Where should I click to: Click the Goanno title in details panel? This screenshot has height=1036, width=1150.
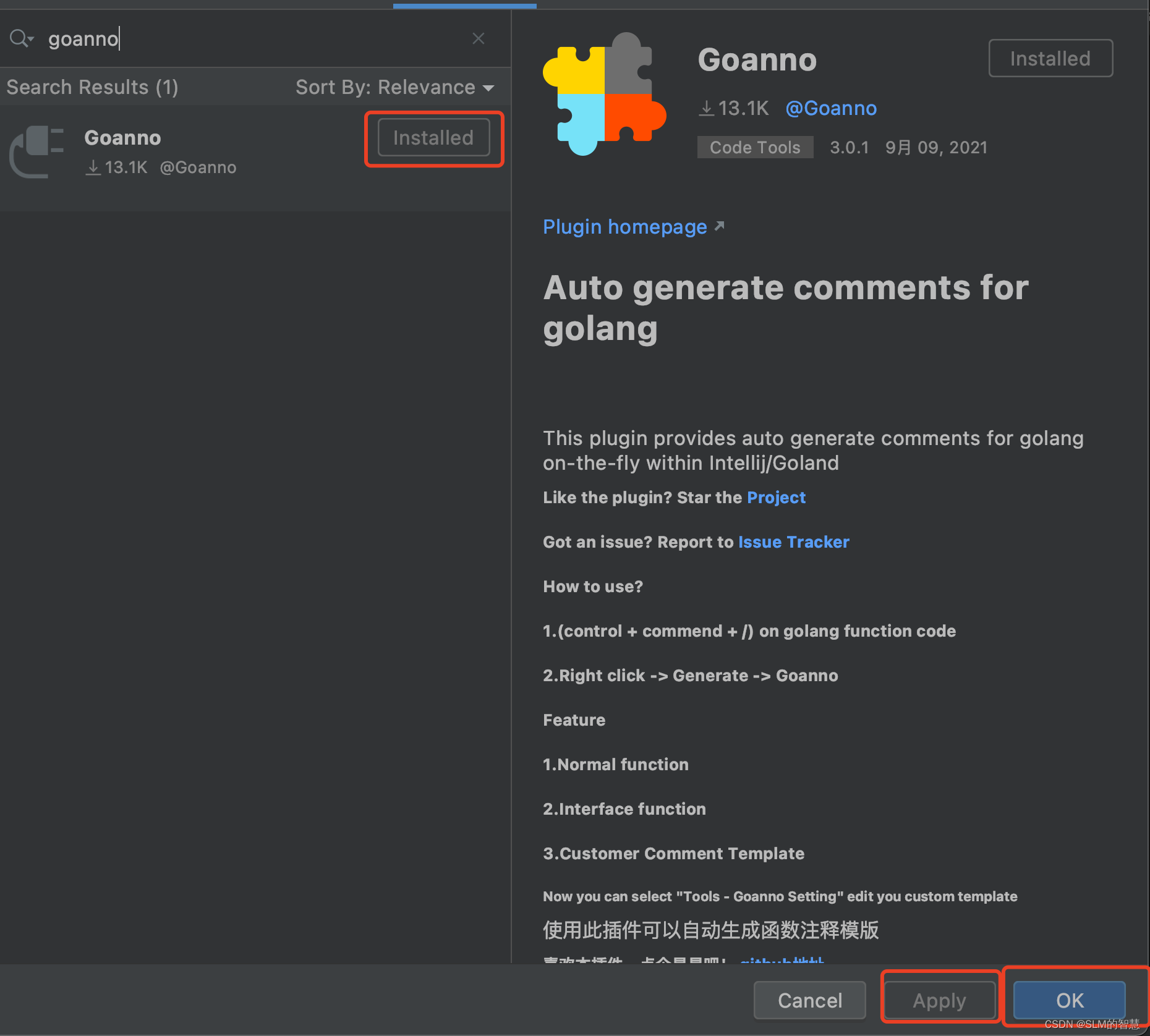pos(757,60)
